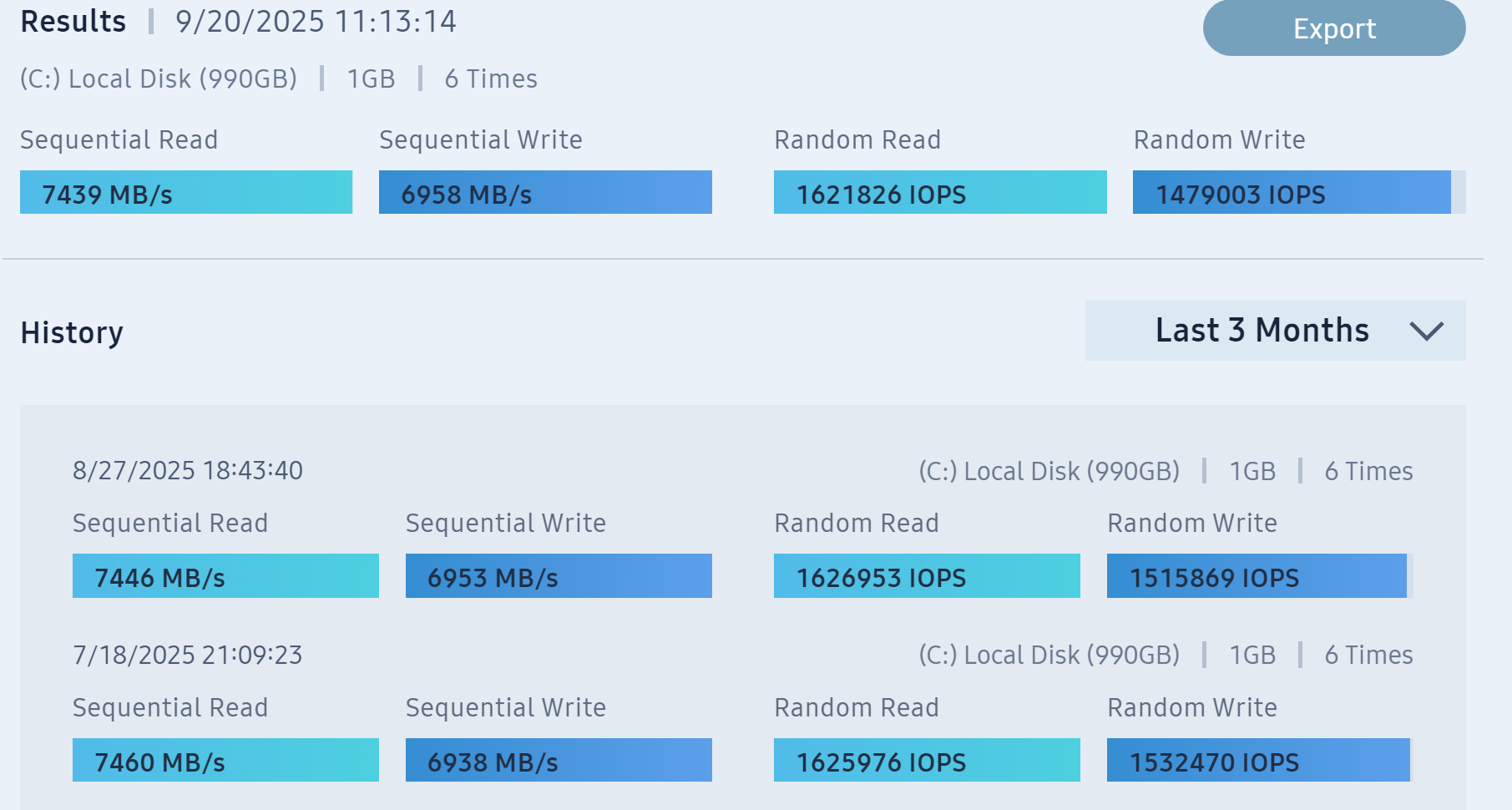Select the 1621826 IOPS Random Read bar

940,193
